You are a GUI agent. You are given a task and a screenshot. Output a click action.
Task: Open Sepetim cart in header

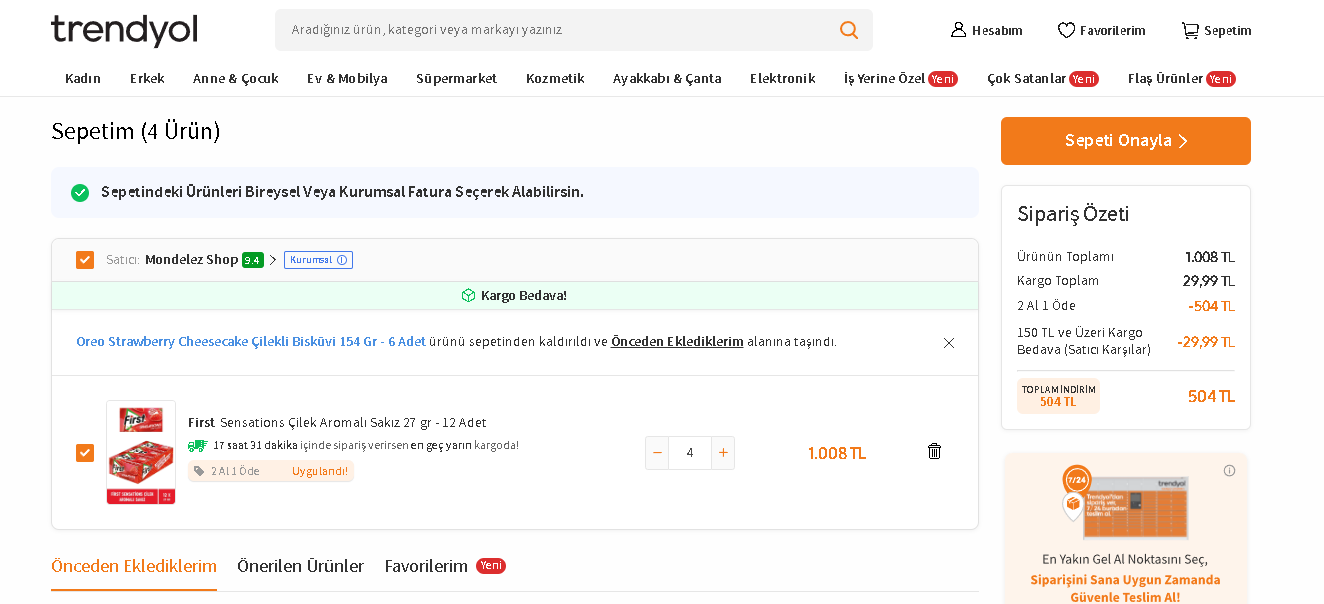tap(1216, 30)
